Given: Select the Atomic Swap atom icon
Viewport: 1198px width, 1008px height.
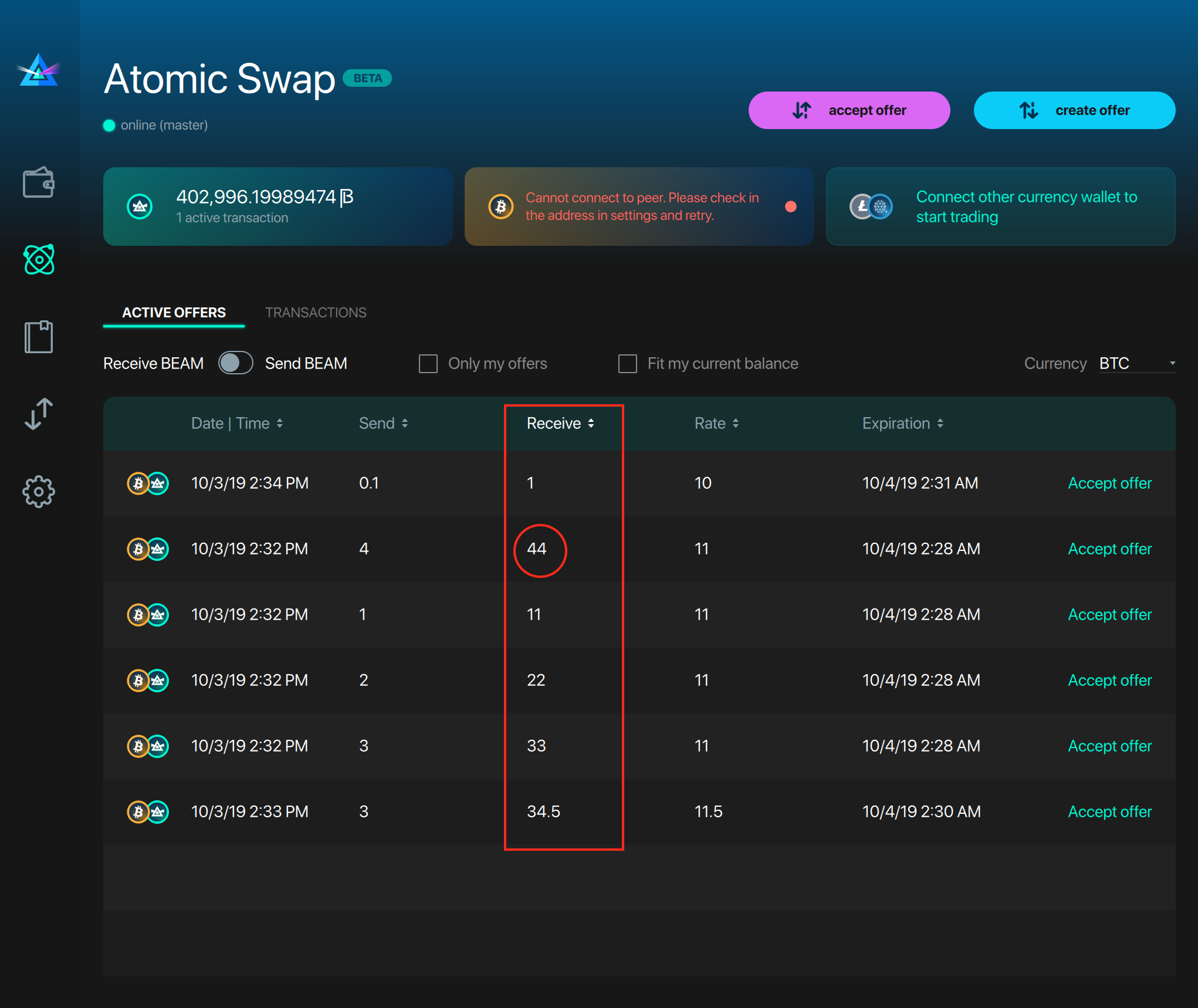Looking at the screenshot, I should pyautogui.click(x=39, y=259).
